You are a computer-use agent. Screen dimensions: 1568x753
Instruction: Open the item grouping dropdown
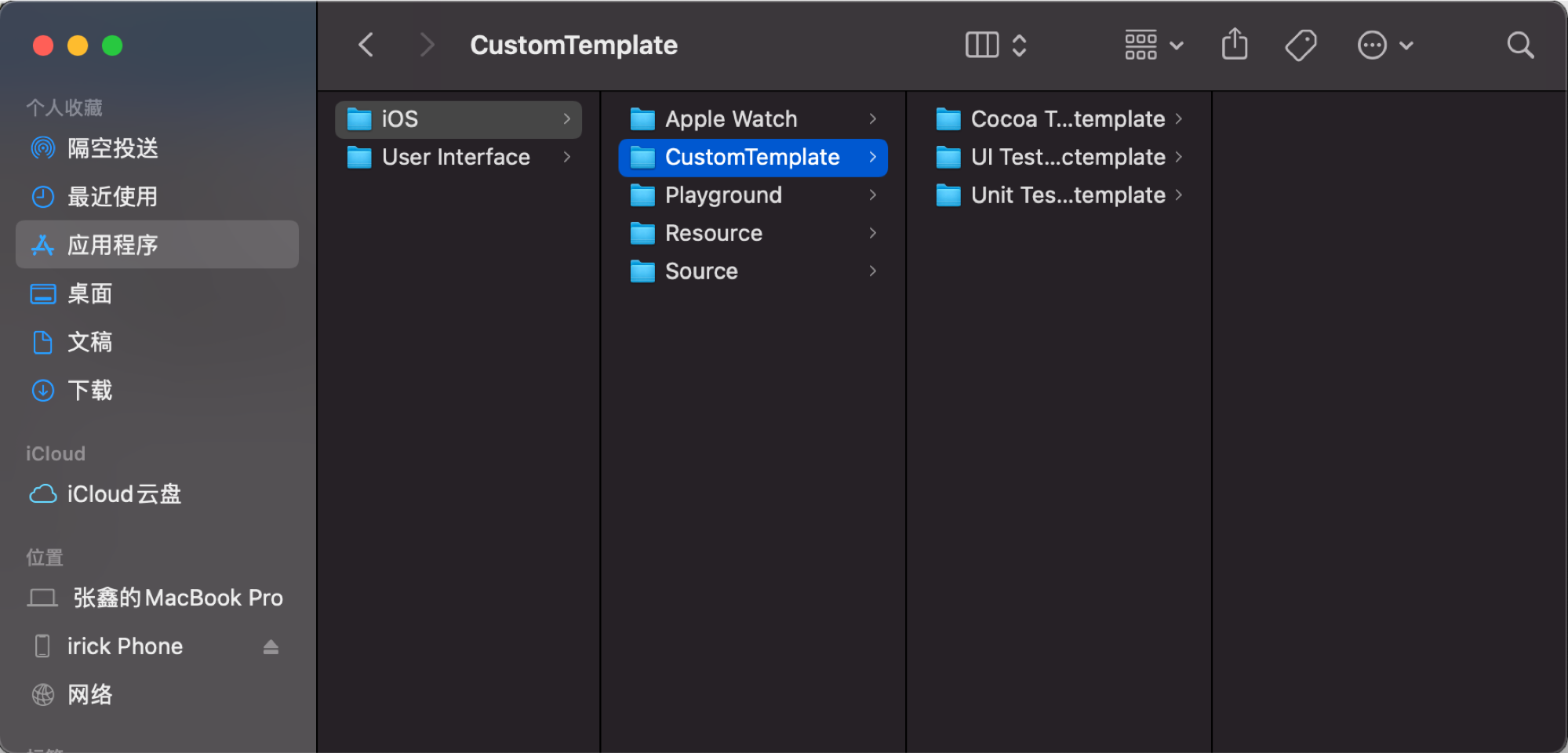(x=1153, y=45)
